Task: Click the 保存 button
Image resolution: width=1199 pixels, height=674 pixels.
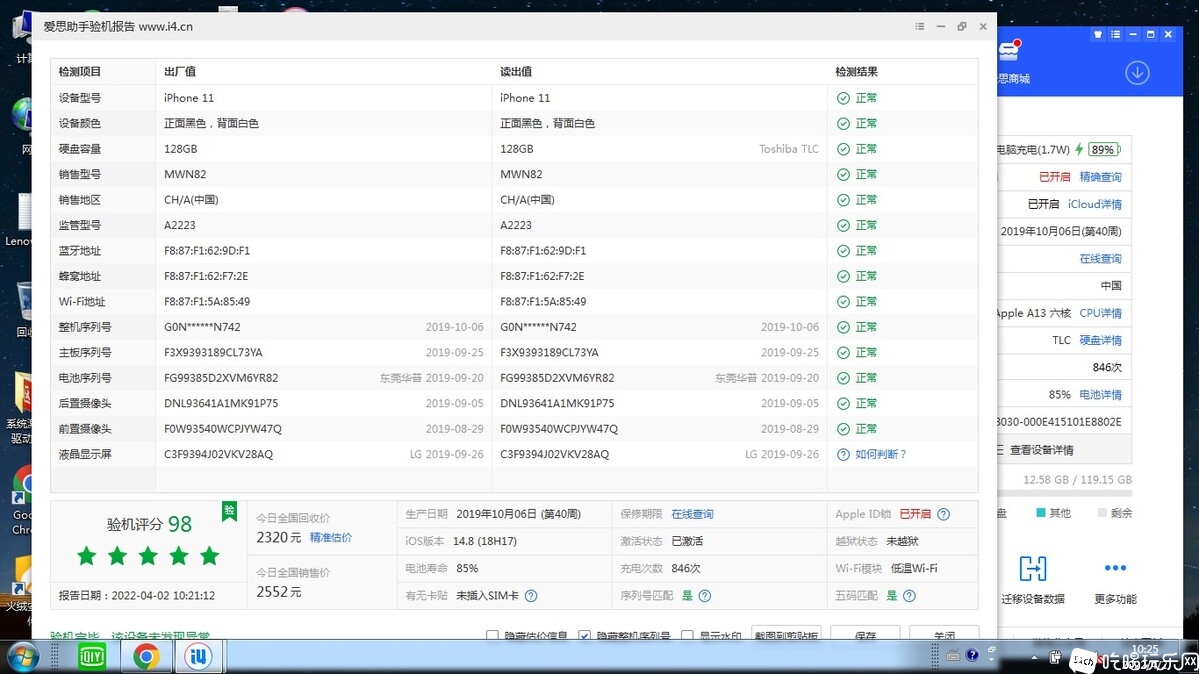Action: tap(865, 633)
